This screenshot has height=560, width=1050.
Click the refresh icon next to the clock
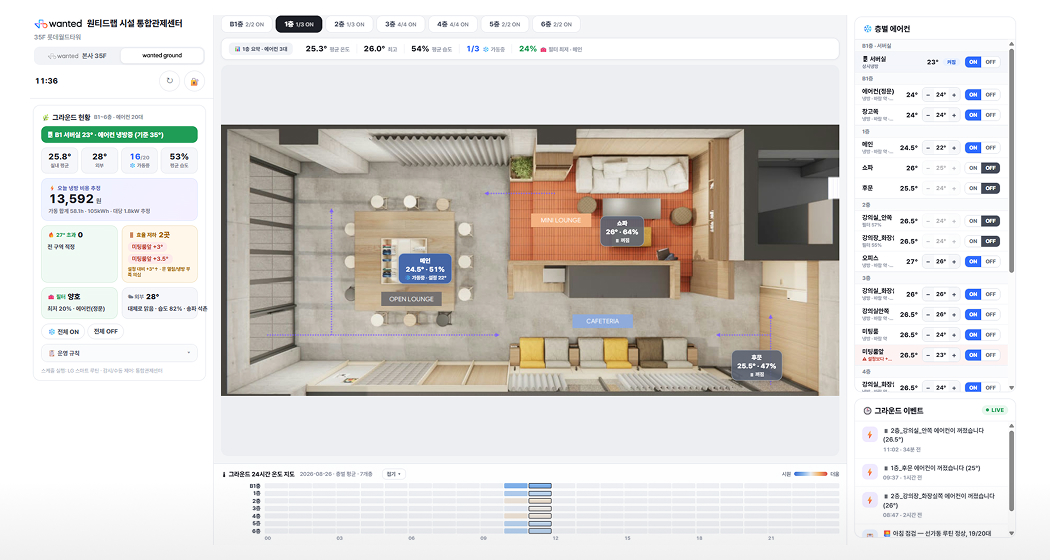169,81
